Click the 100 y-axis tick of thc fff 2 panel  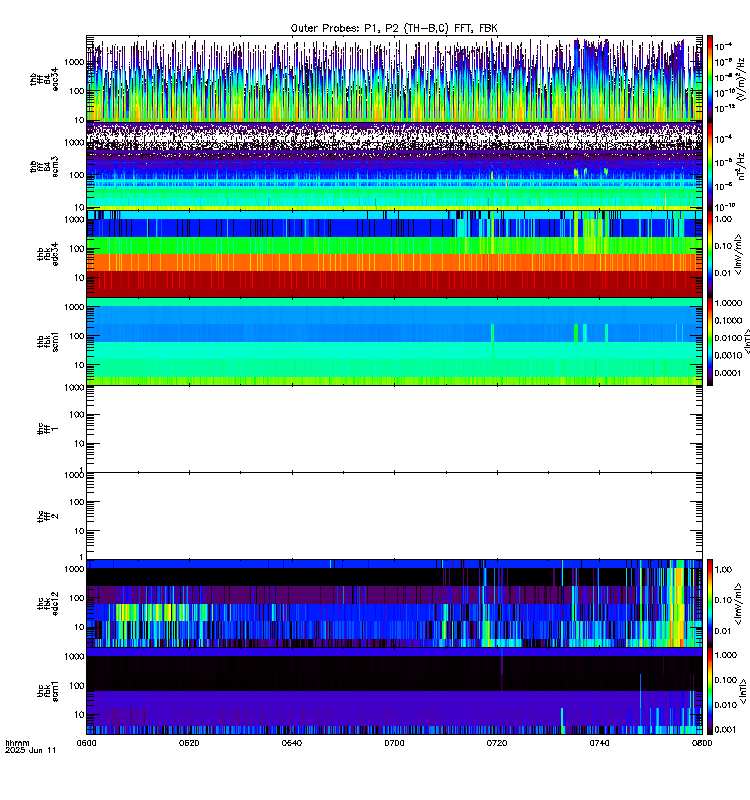point(77,502)
